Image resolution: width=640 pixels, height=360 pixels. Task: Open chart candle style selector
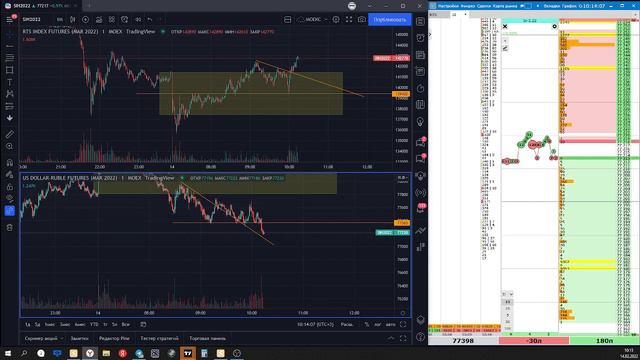[x=73, y=19]
